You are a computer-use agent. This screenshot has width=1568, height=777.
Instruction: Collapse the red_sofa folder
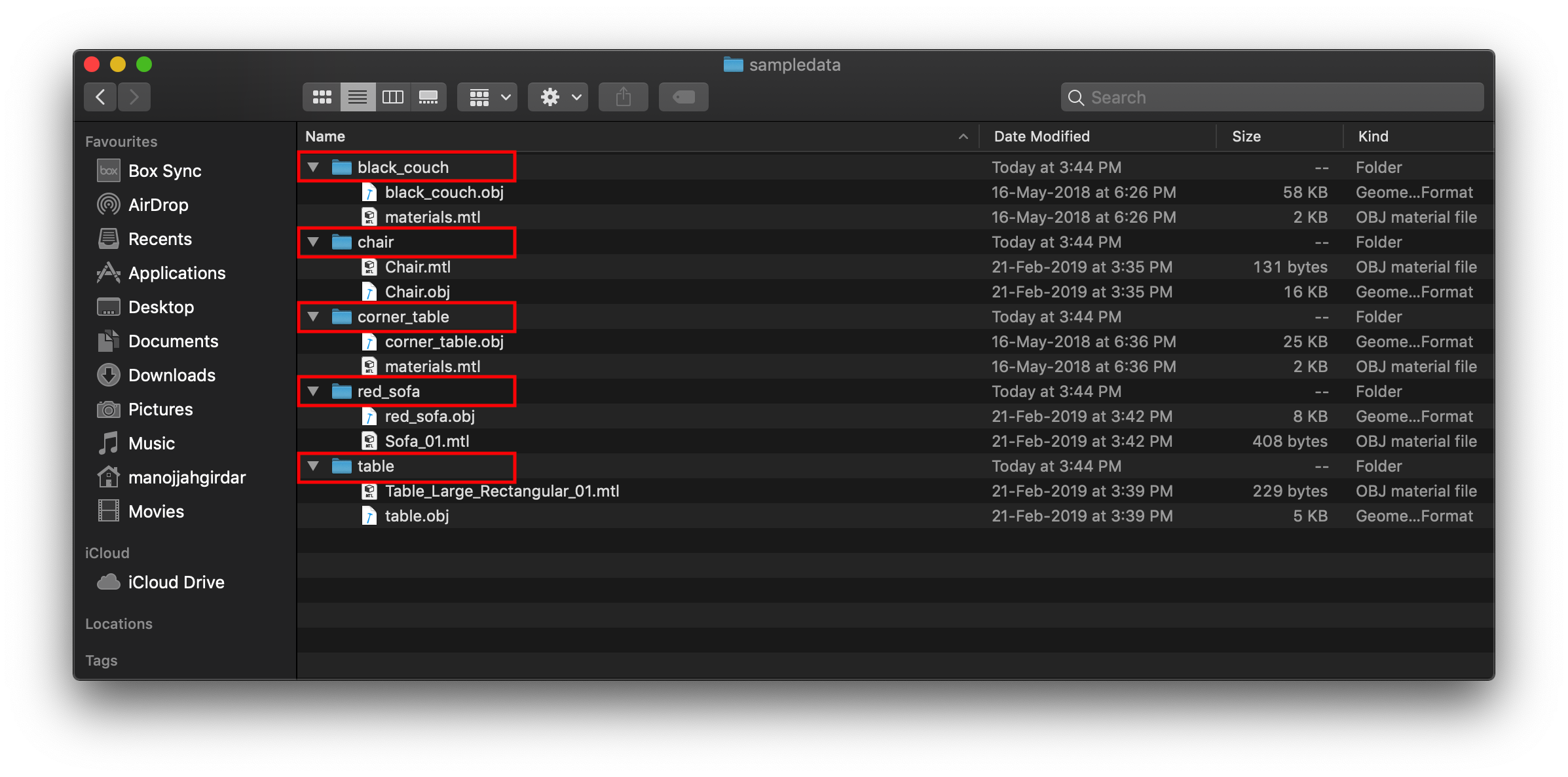pyautogui.click(x=314, y=392)
